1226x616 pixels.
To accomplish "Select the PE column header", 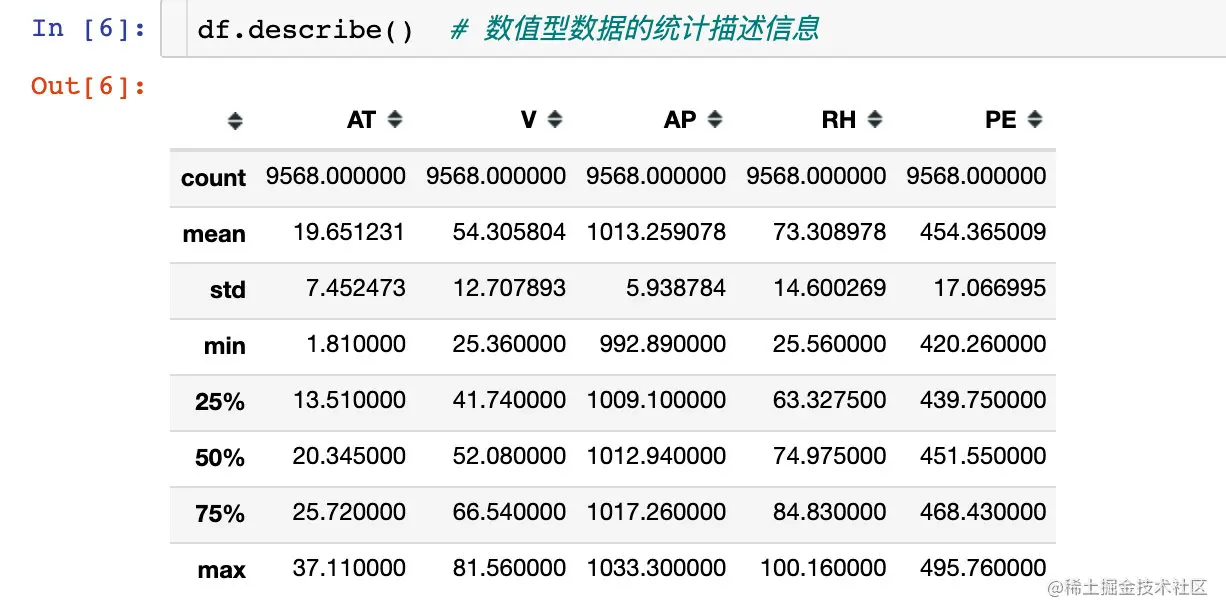I will click(x=1000, y=120).
